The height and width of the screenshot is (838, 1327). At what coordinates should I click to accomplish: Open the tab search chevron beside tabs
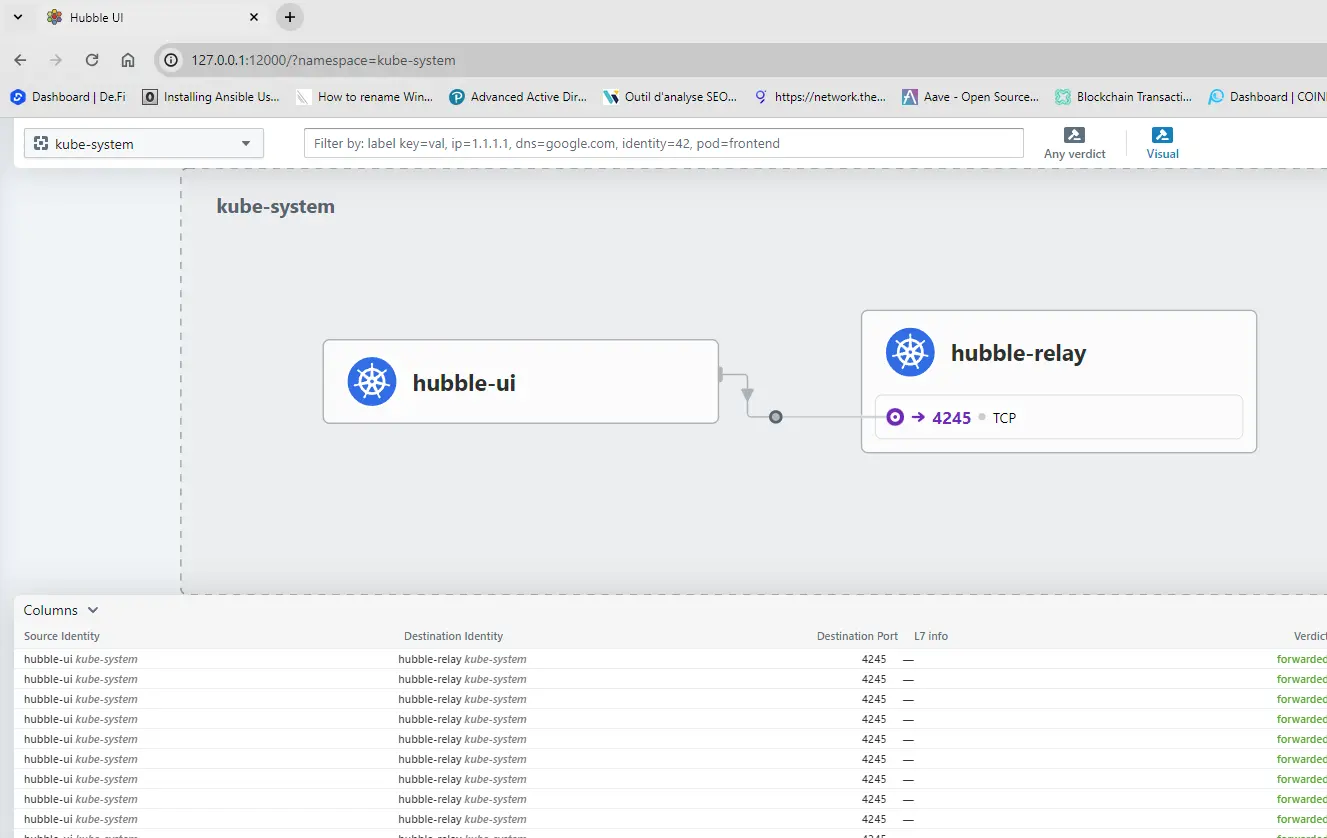[17, 17]
